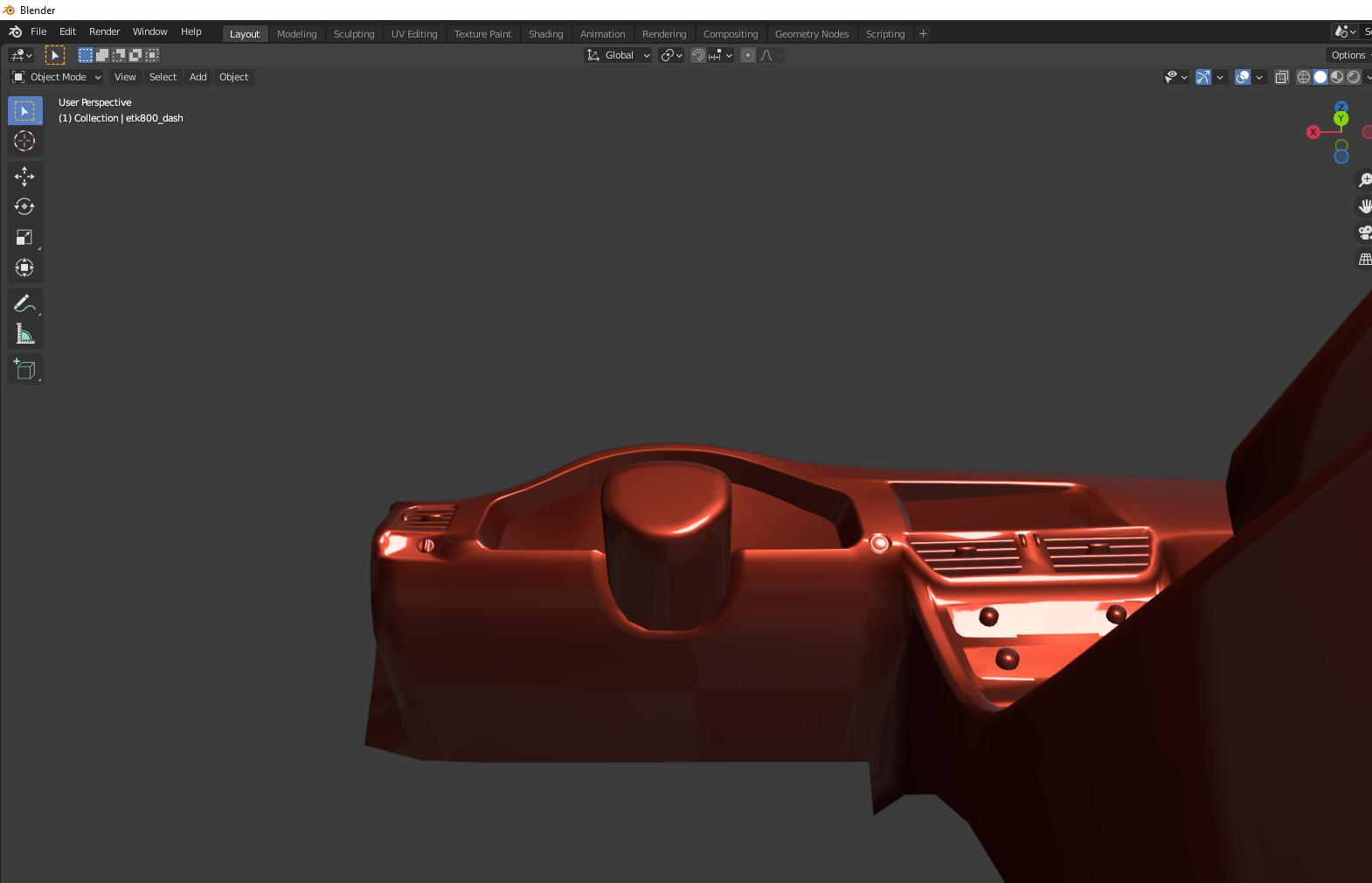Switch to the Sculpting workspace tab

tap(354, 34)
